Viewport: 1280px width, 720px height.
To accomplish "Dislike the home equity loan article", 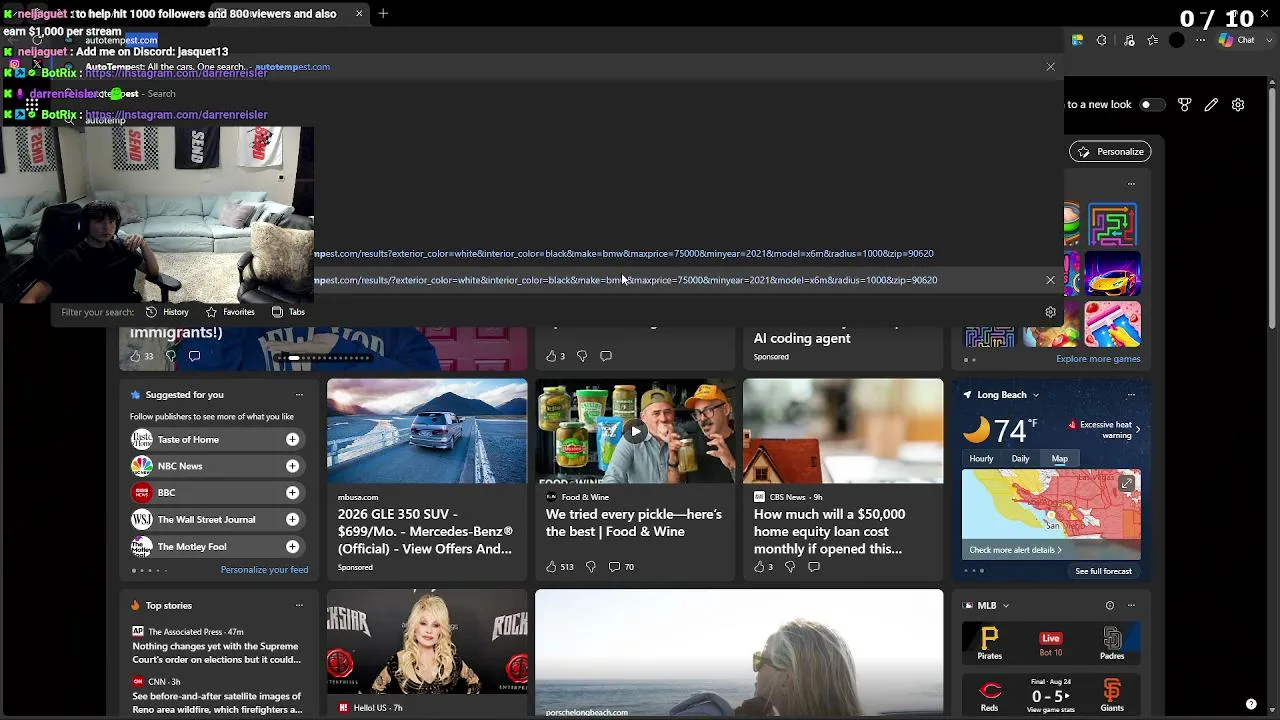I will point(790,567).
